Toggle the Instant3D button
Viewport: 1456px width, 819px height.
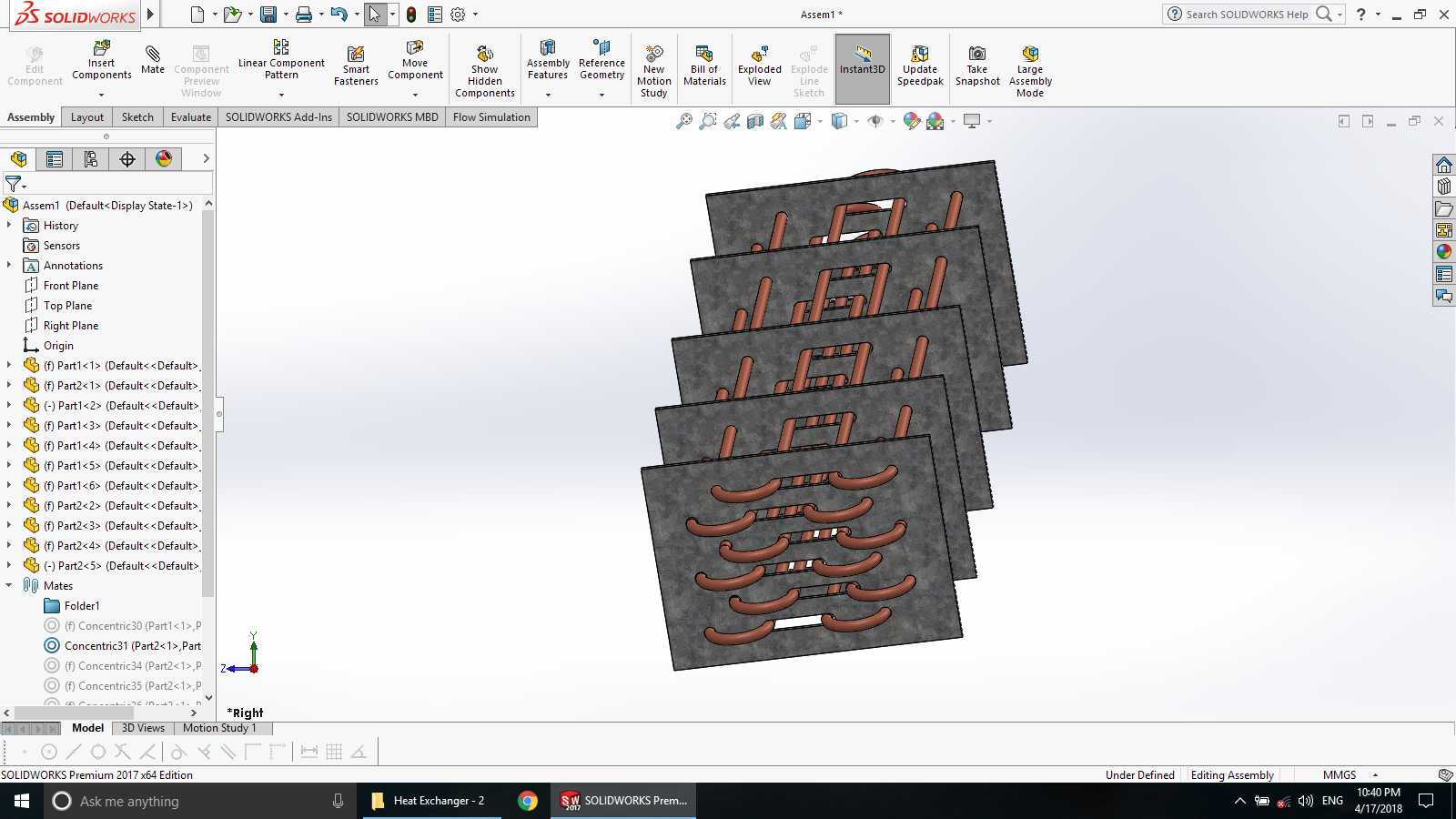click(863, 68)
